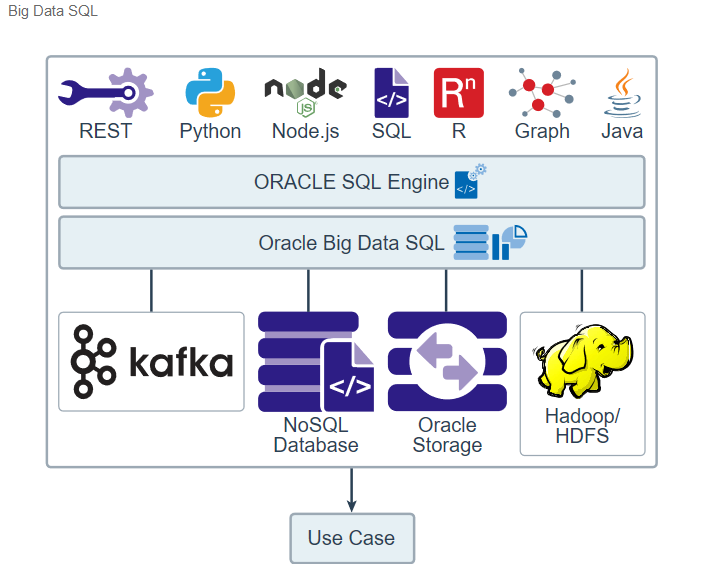The height and width of the screenshot is (569, 702).
Task: Click the 'SQL' label under the file icon
Action: [391, 131]
